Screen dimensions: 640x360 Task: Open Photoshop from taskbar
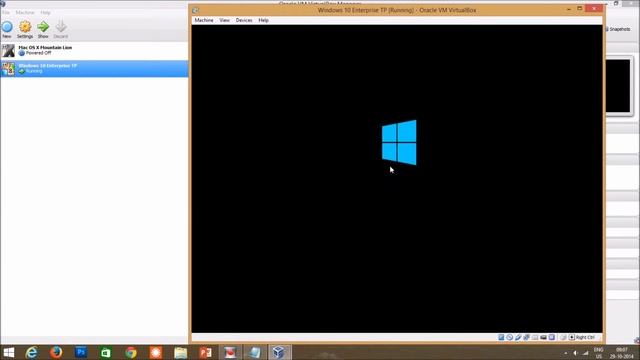pyautogui.click(x=81, y=352)
